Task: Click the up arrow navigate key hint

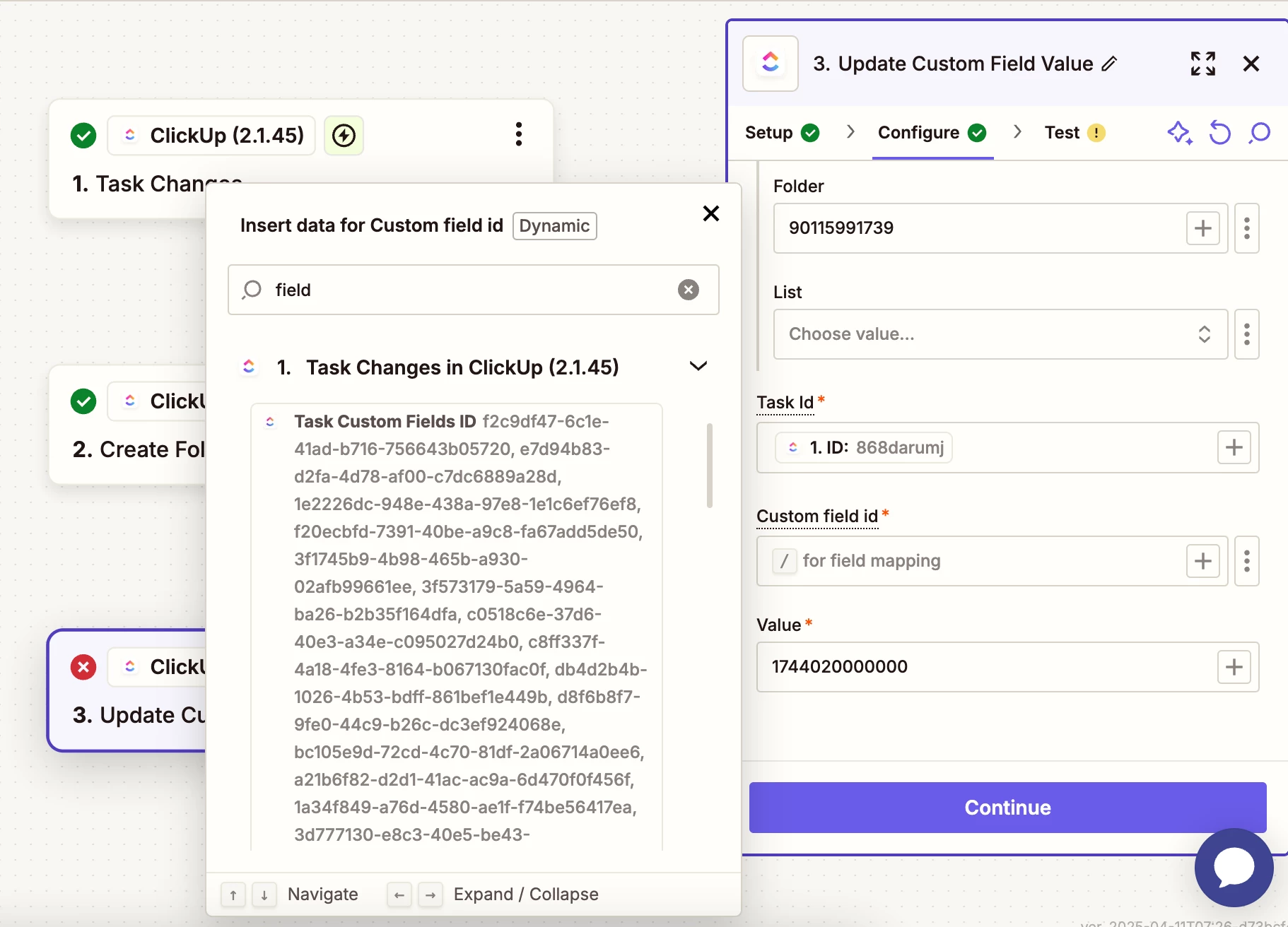Action: (x=233, y=894)
